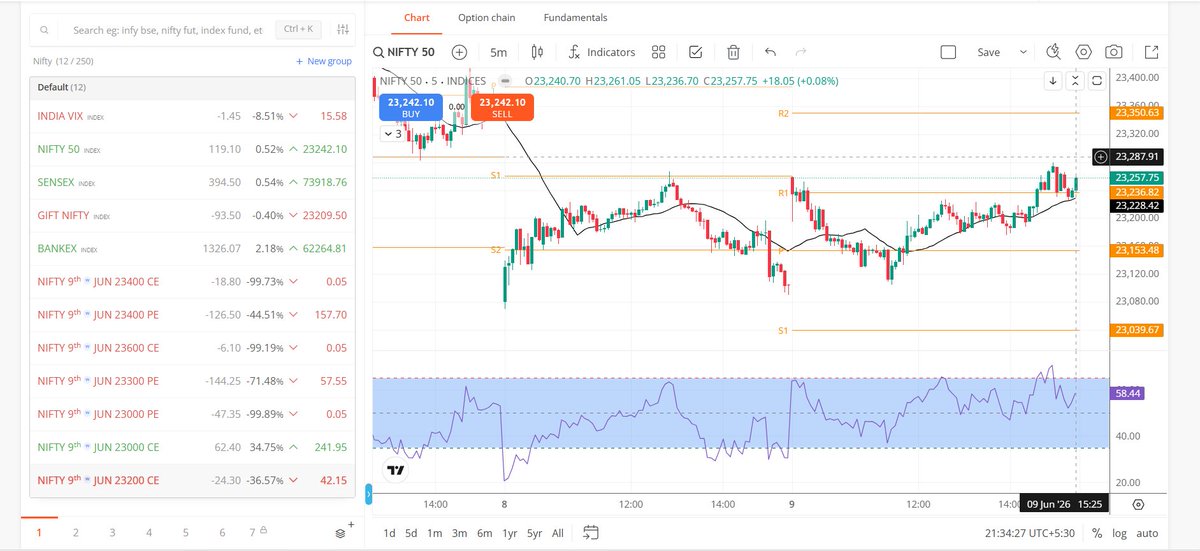The width and height of the screenshot is (1200, 551).
Task: Open the timezone 21:34:27 UTC+5:30 selector
Action: tap(1028, 533)
